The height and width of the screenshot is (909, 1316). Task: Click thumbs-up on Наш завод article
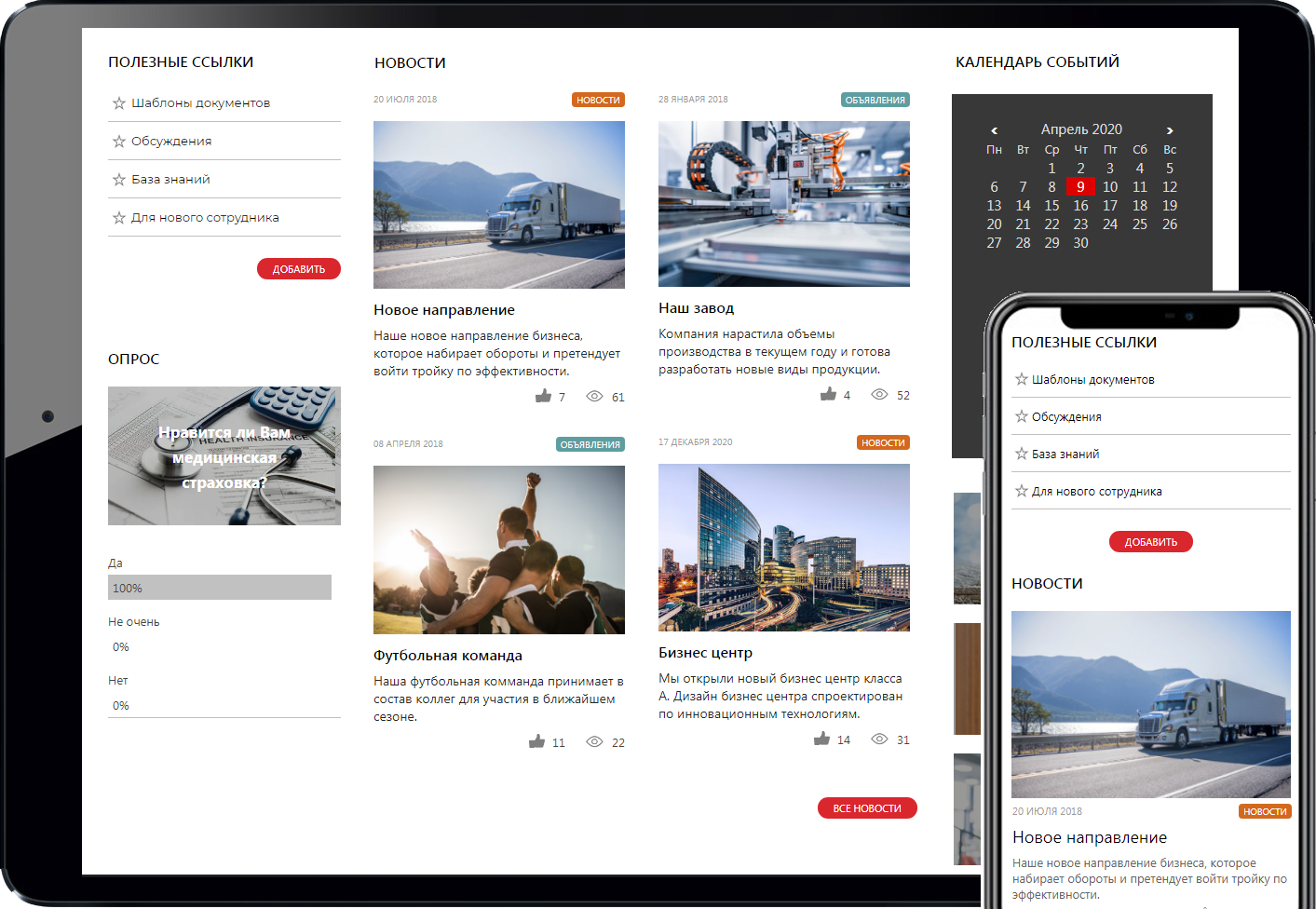pyautogui.click(x=828, y=395)
